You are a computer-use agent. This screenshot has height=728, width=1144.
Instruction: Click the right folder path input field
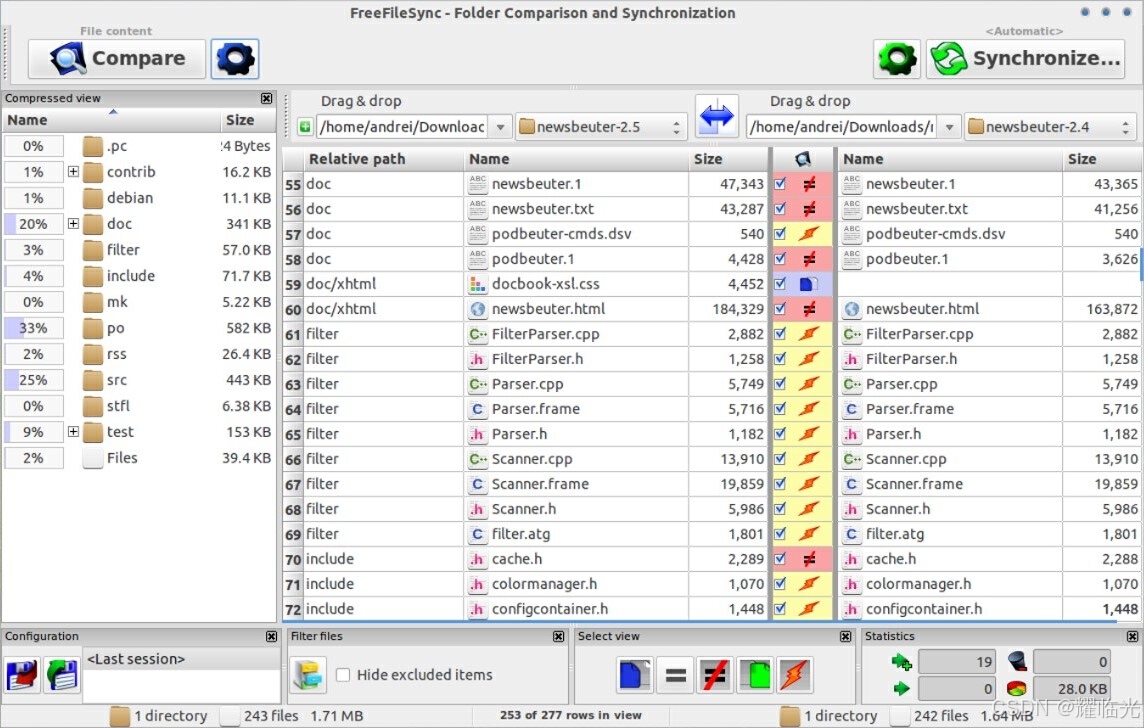click(842, 127)
